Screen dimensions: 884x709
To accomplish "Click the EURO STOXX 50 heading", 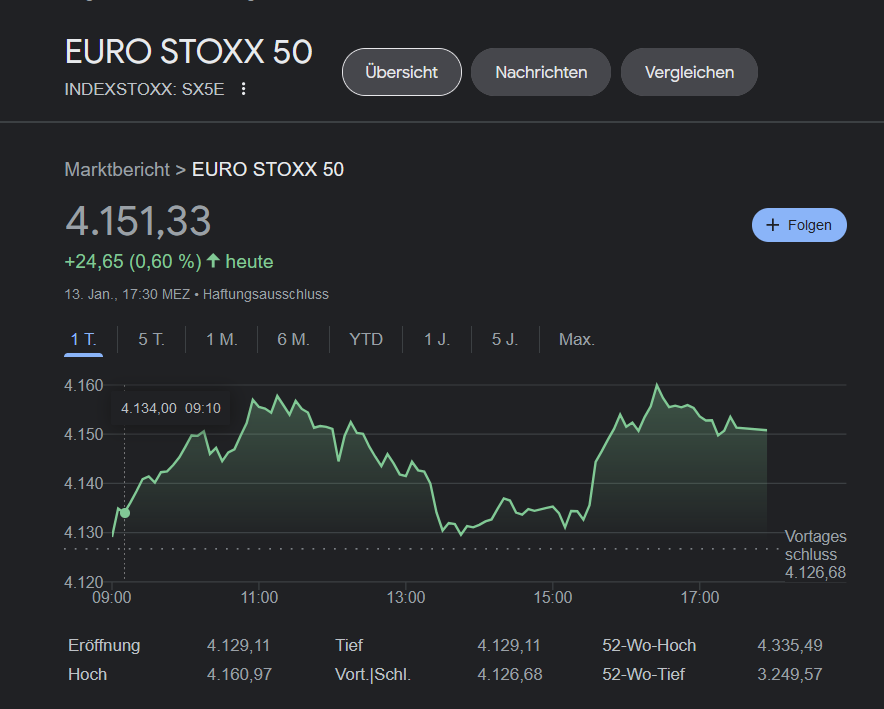I will click(188, 52).
